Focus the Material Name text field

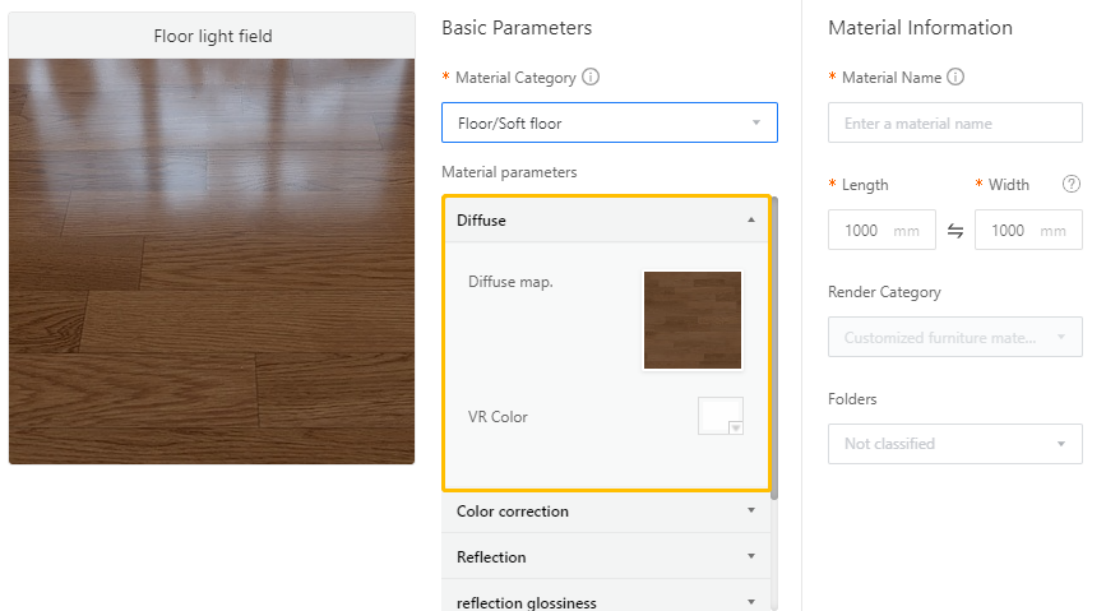click(954, 123)
